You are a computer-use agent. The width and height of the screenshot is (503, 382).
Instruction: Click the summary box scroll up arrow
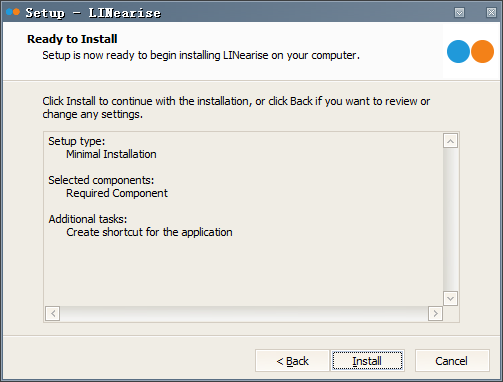click(450, 141)
